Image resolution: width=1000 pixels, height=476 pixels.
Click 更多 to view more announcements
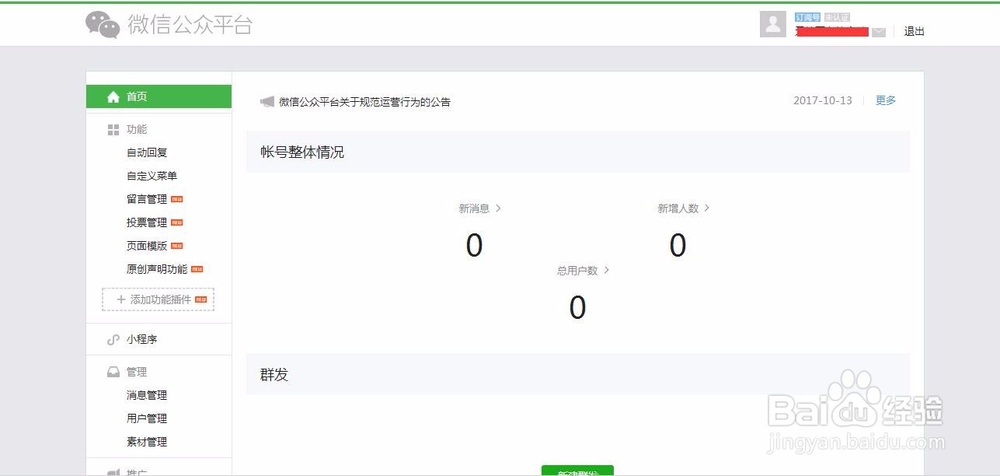coord(886,100)
